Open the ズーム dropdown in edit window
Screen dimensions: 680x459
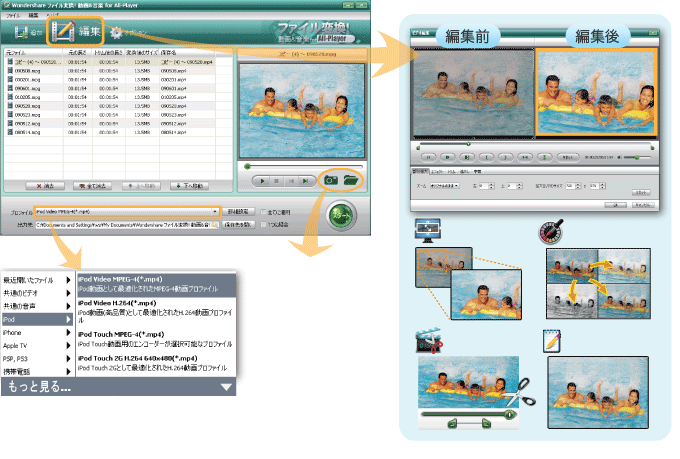pyautogui.click(x=445, y=186)
